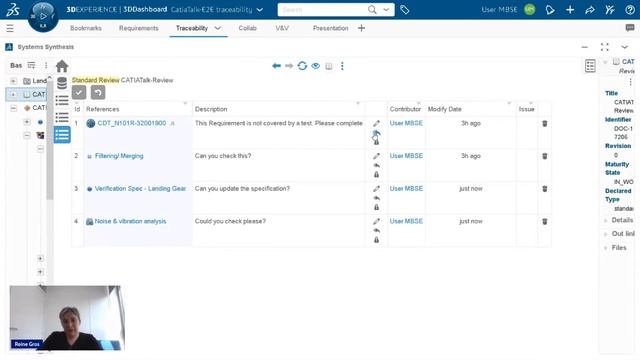Open CDT_N101R-32001900 reference link
This screenshot has width=640, height=360.
tap(131, 123)
